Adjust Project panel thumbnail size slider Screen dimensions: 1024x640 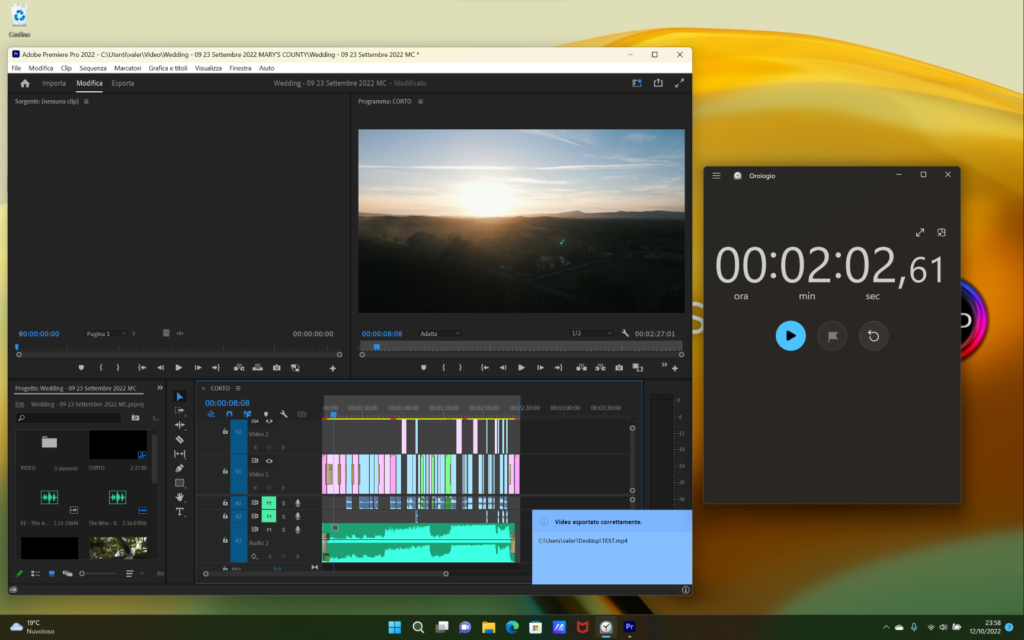click(x=98, y=573)
